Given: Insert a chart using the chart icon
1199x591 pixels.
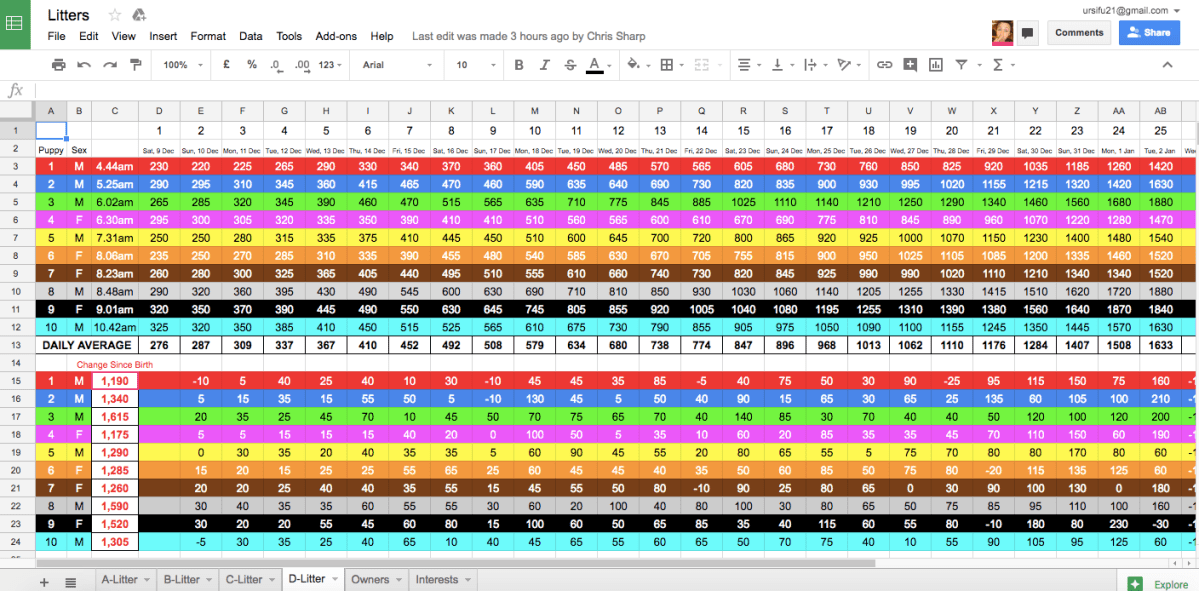Looking at the screenshot, I should [x=936, y=65].
